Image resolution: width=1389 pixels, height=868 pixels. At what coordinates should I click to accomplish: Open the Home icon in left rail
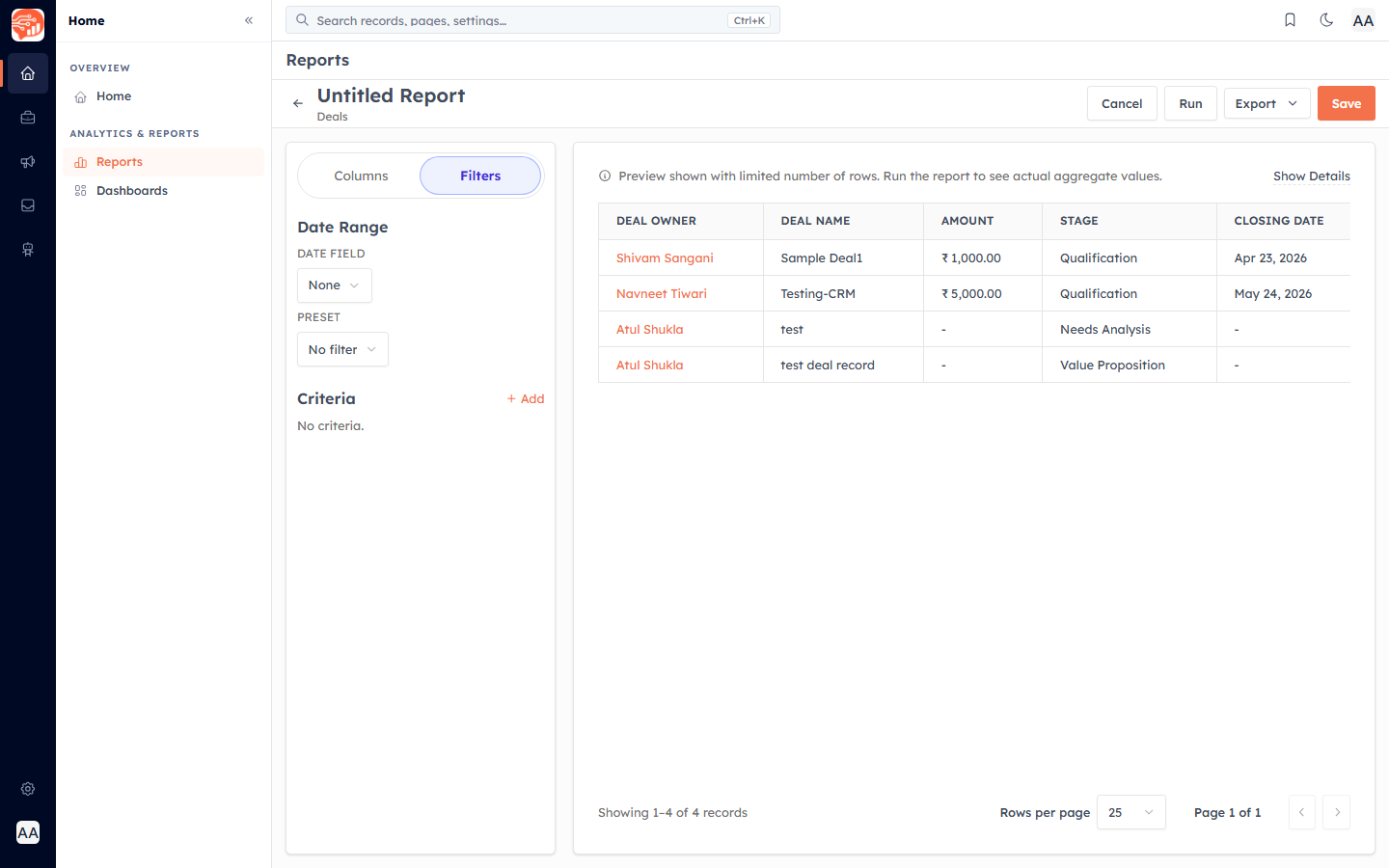point(28,73)
